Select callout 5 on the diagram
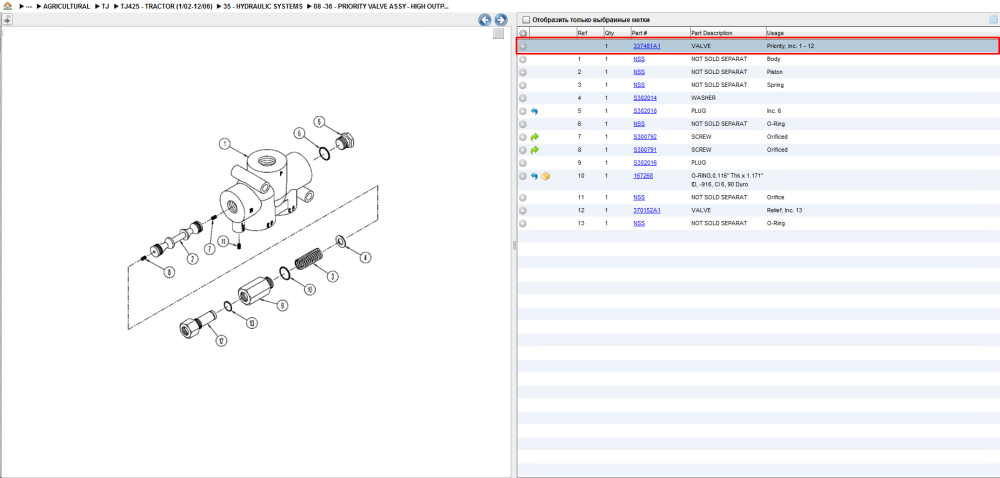This screenshot has height=478, width=1000. 320,122
